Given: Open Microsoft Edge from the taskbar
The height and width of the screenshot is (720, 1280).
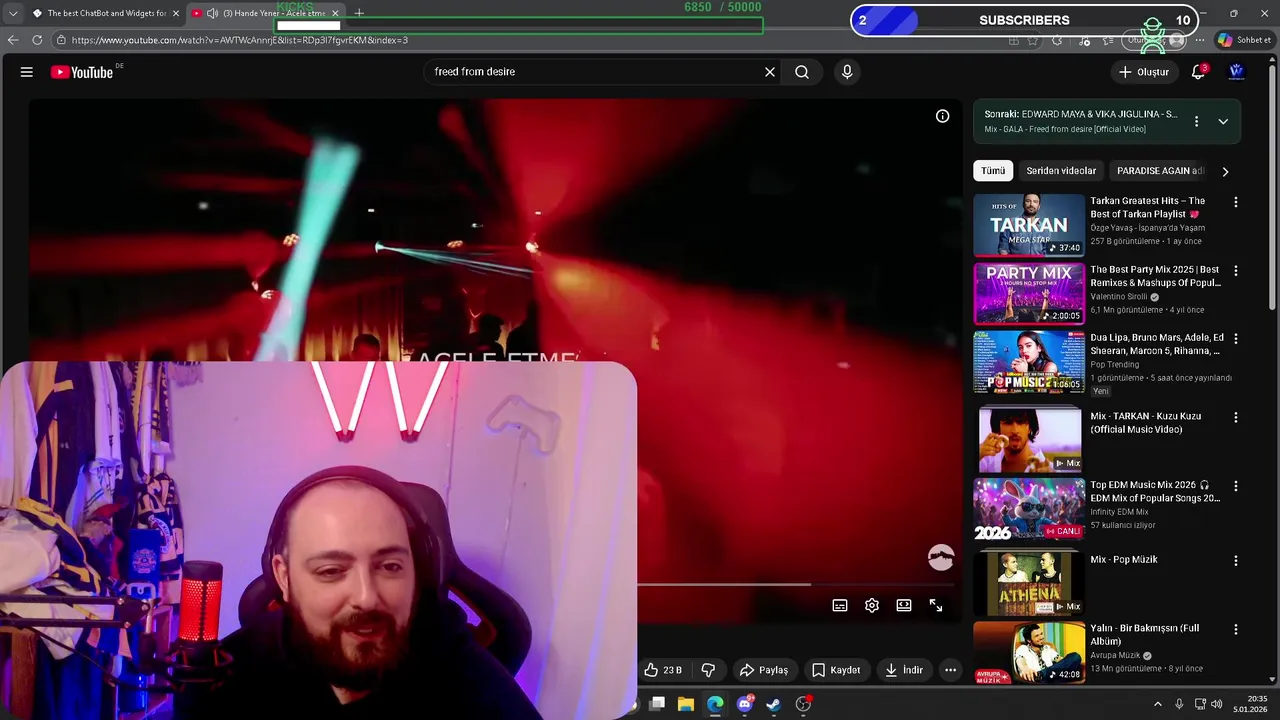Looking at the screenshot, I should click(x=715, y=704).
